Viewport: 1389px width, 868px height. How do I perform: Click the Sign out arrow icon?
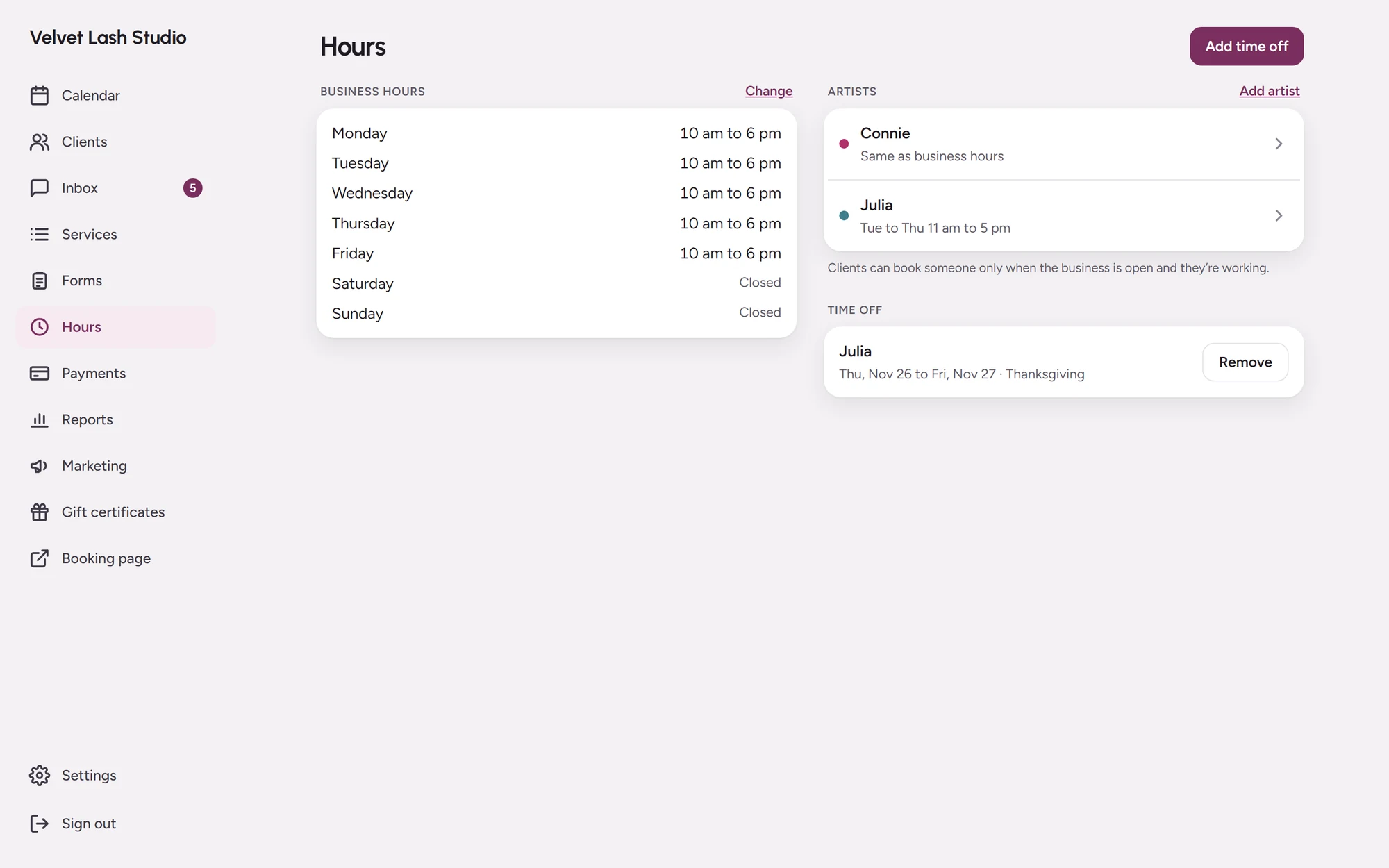40,824
